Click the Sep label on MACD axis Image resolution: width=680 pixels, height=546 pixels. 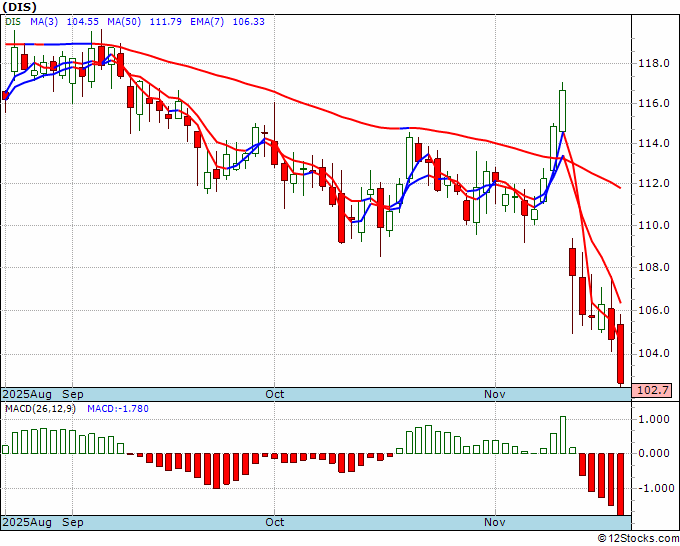tap(72, 522)
